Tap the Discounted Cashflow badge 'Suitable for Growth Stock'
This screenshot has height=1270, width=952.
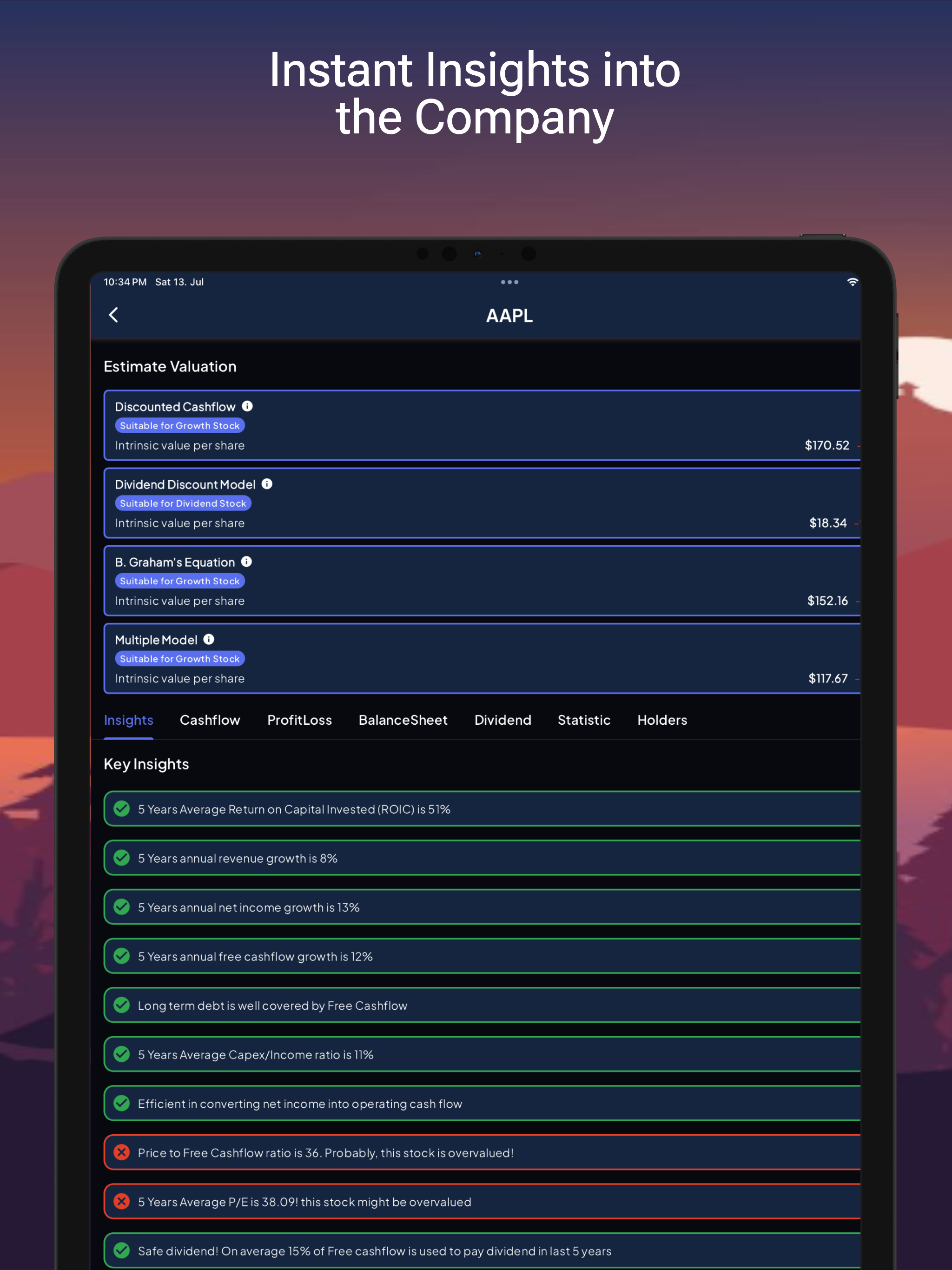(180, 425)
